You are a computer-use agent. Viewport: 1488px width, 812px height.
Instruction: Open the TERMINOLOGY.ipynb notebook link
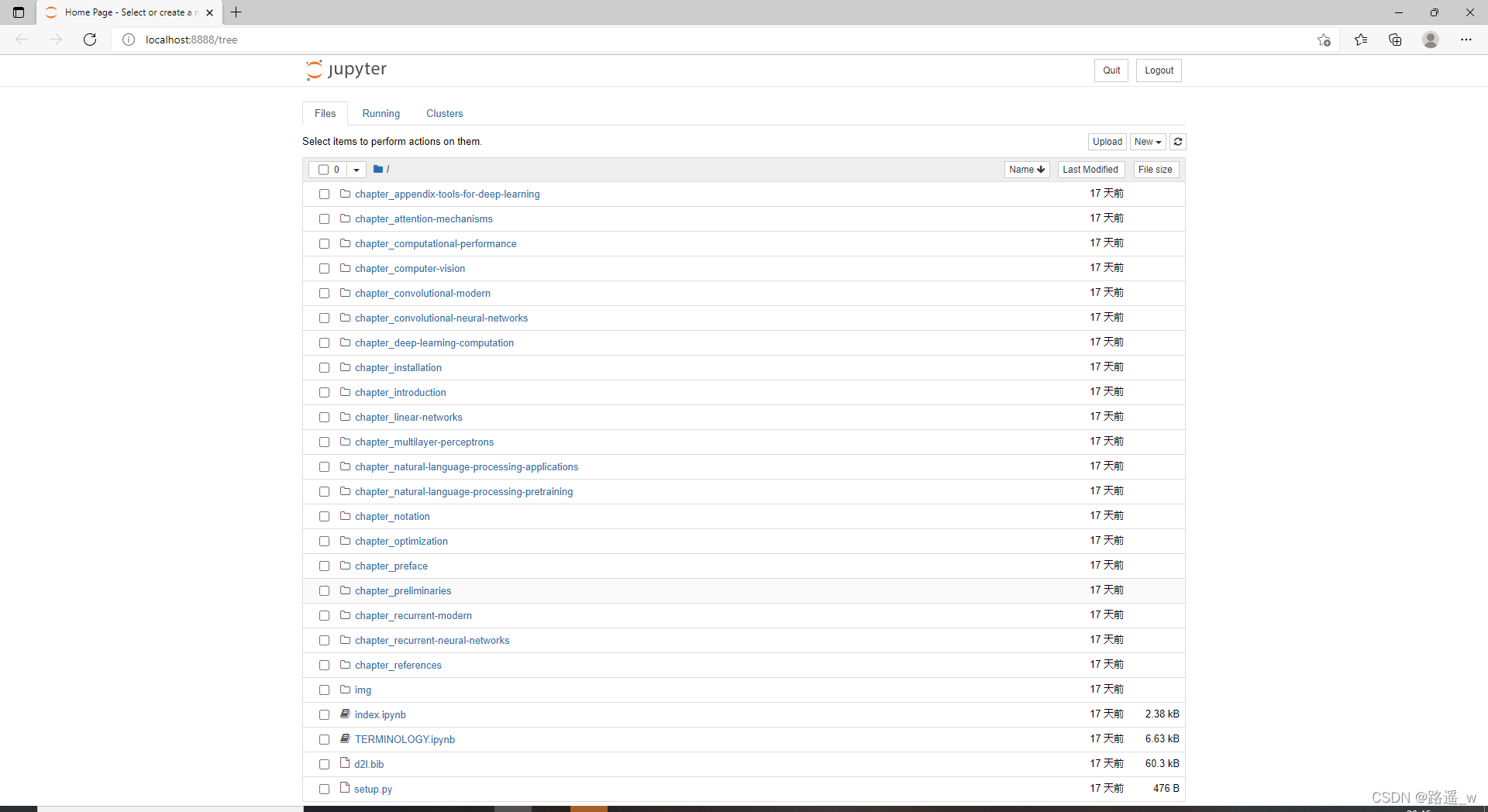(405, 740)
